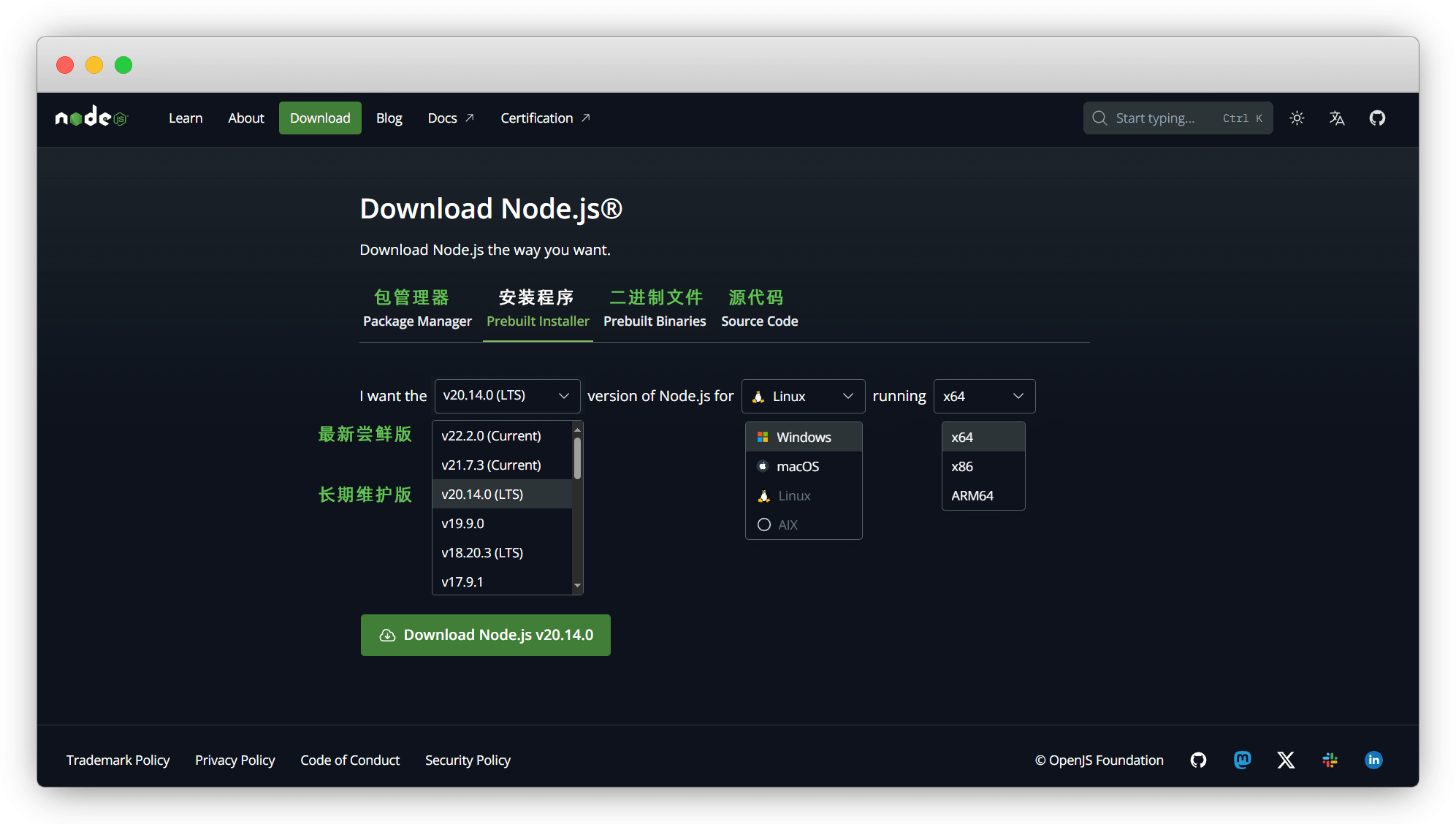The height and width of the screenshot is (824, 1456).
Task: Click the external link arrow next to Docs
Action: (470, 118)
